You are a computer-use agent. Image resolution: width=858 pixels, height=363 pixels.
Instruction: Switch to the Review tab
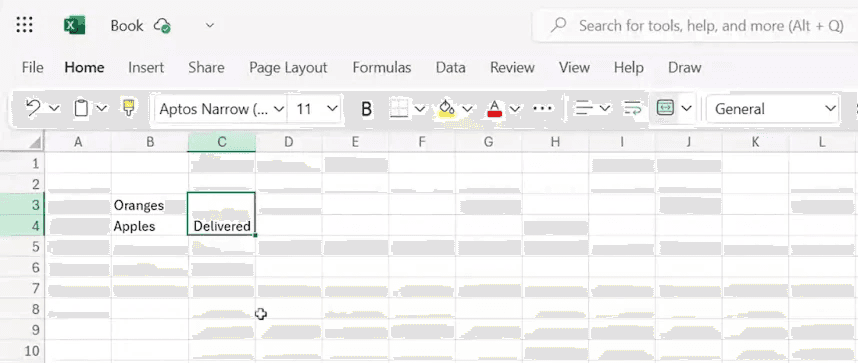coord(512,67)
